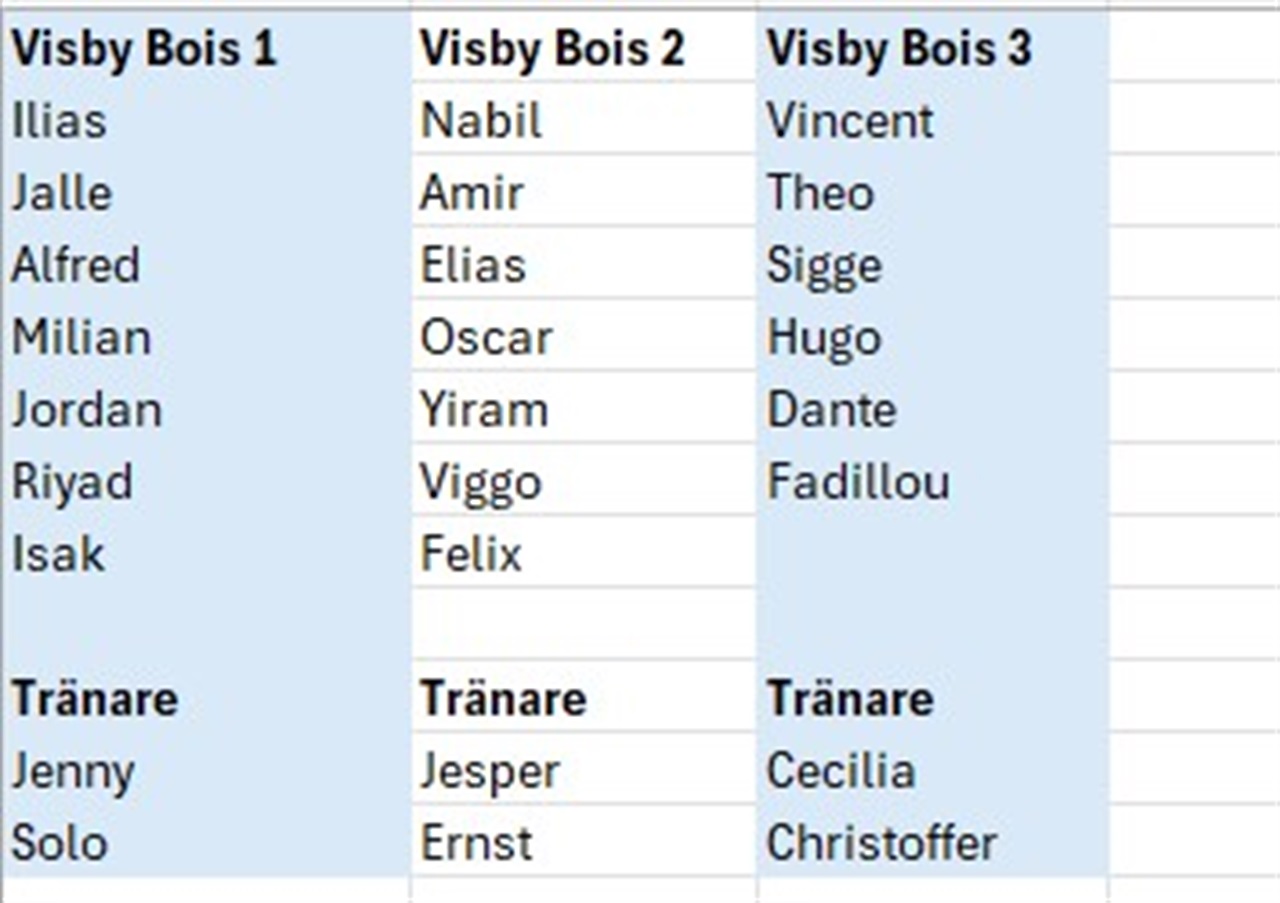Click the Tränare header above Jenny
This screenshot has height=903, width=1280.
tap(205, 697)
